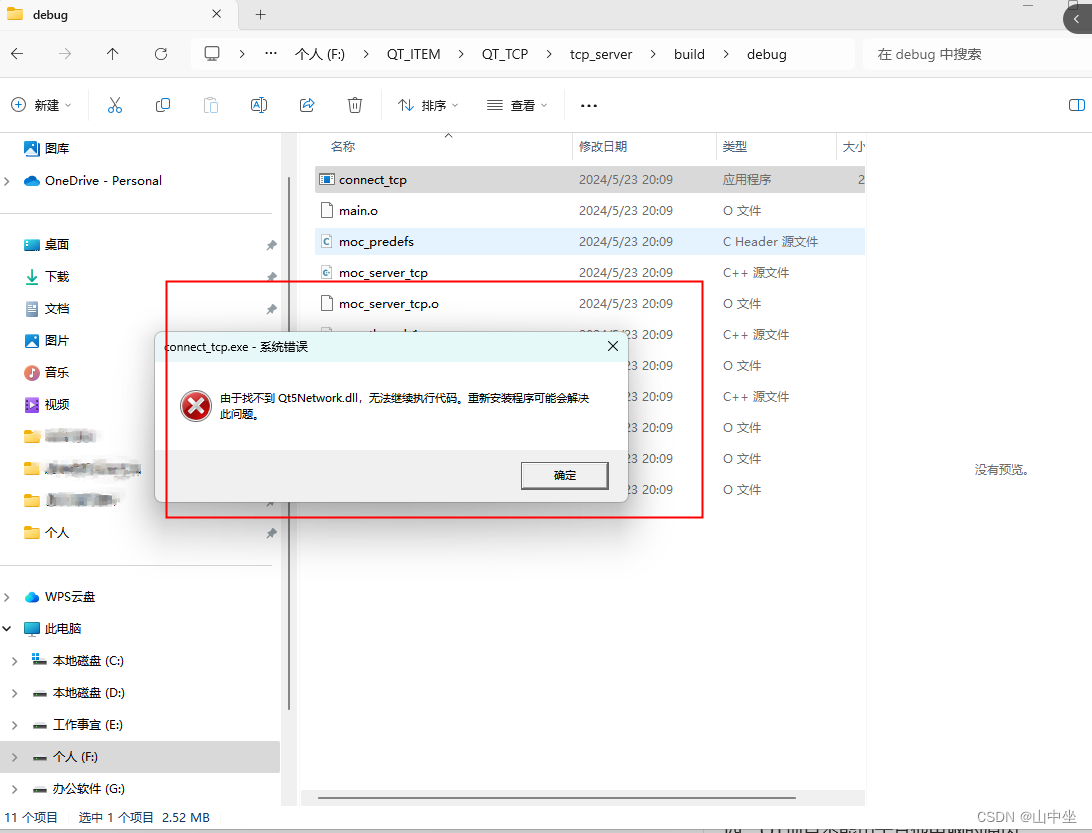
Task: Open 下载 in quick access
Action: click(x=47, y=277)
